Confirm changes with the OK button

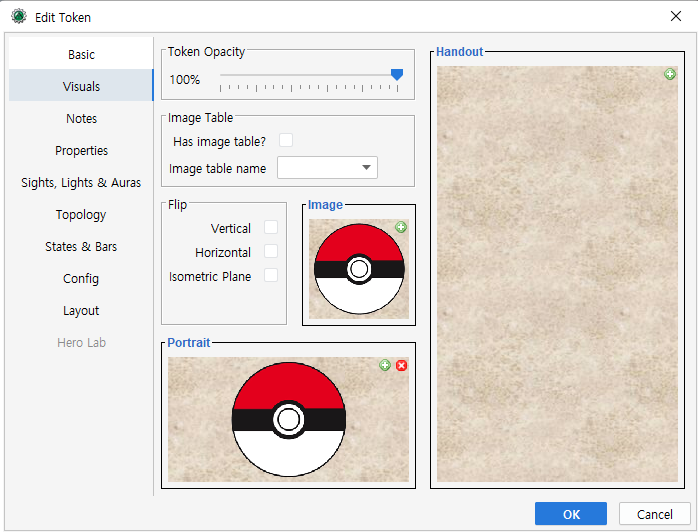tap(571, 514)
